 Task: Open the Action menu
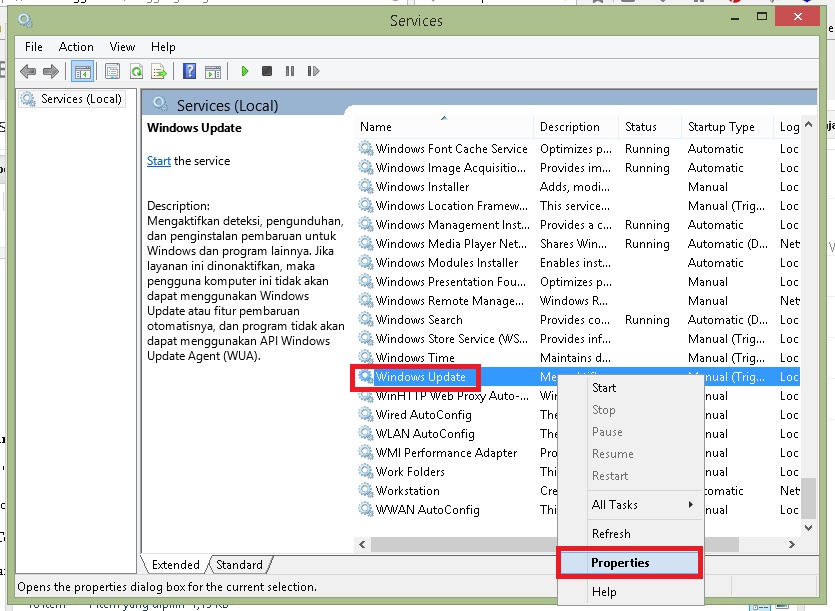(x=76, y=46)
